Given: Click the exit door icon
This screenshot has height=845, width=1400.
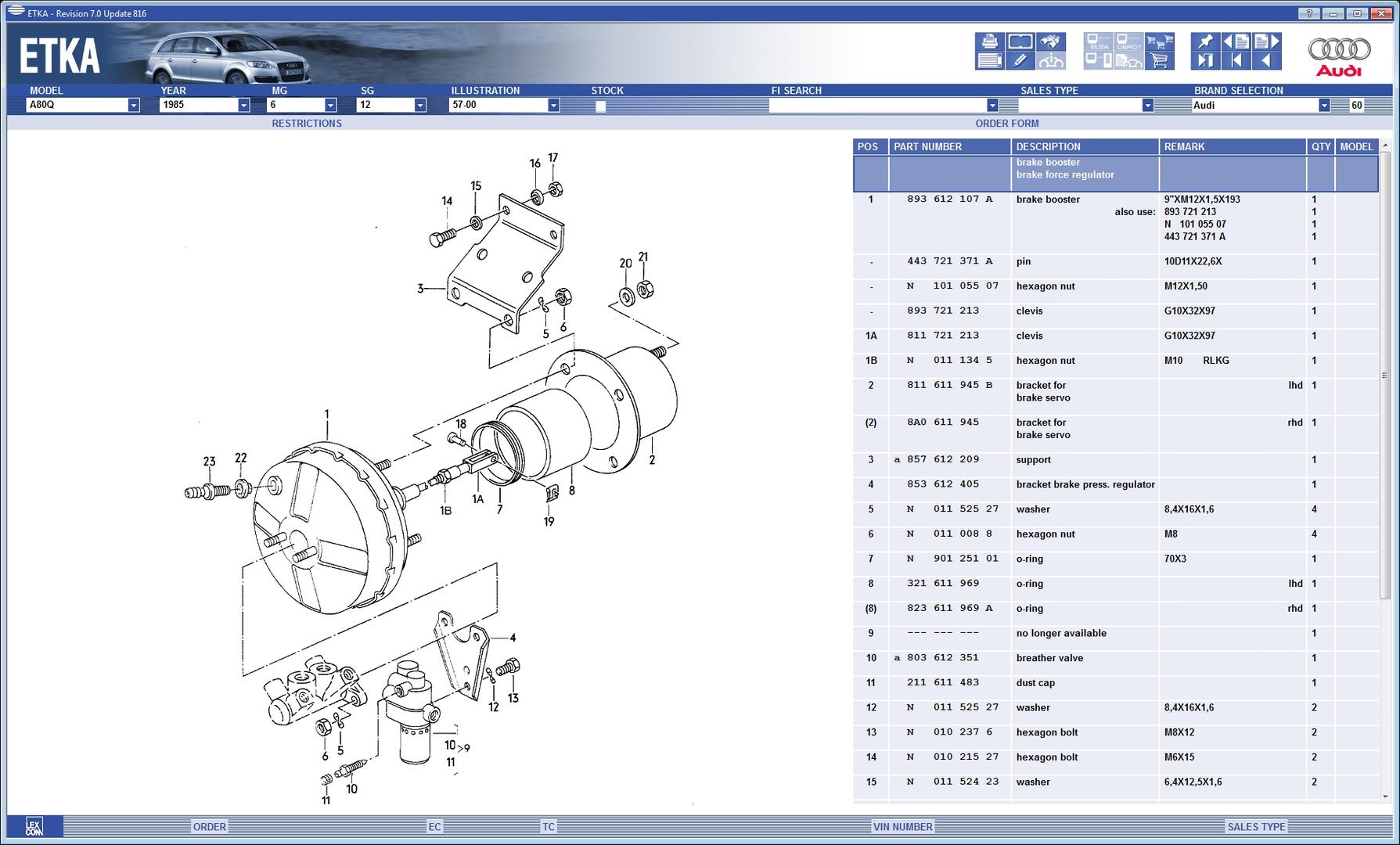Looking at the screenshot, I should coord(1205,60).
